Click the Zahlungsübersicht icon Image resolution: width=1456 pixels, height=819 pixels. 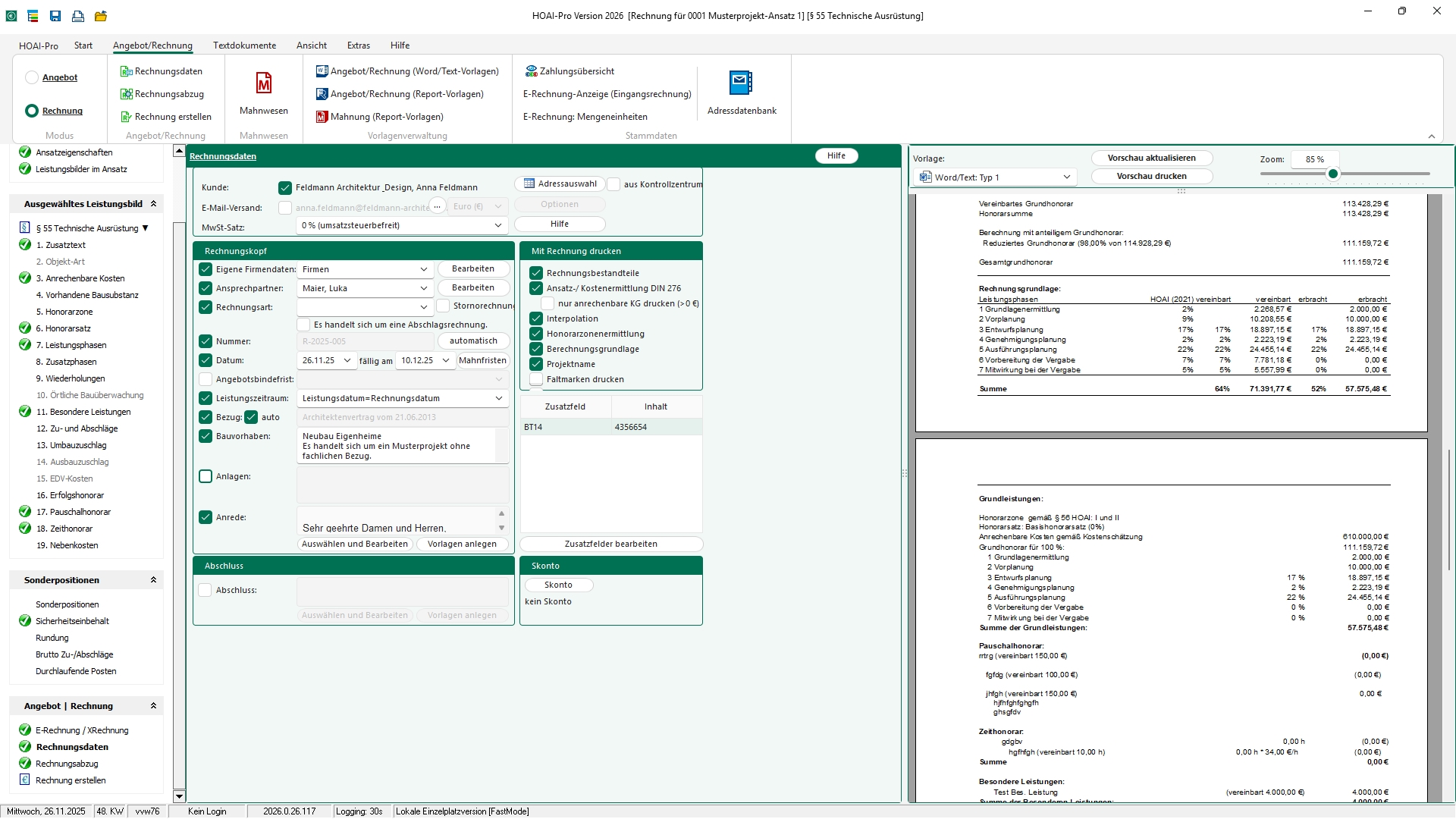pyautogui.click(x=531, y=71)
